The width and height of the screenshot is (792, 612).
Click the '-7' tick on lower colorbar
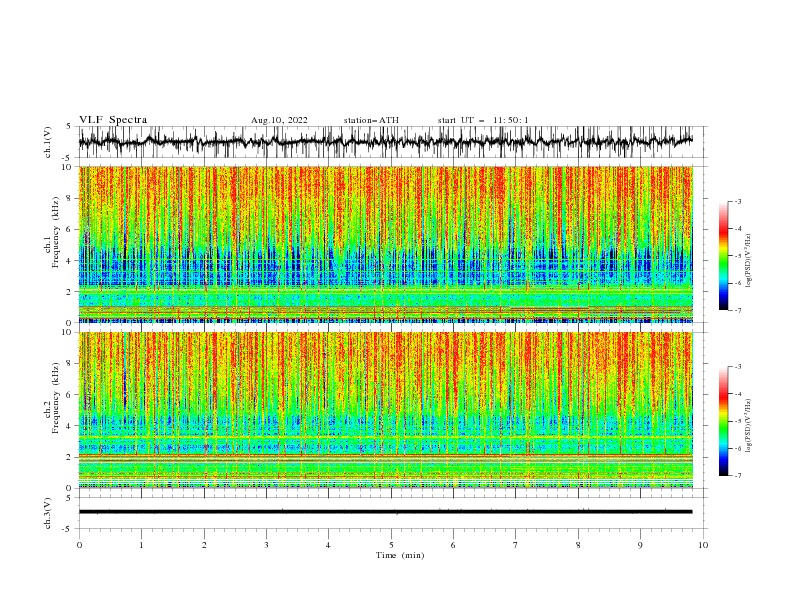[x=737, y=476]
